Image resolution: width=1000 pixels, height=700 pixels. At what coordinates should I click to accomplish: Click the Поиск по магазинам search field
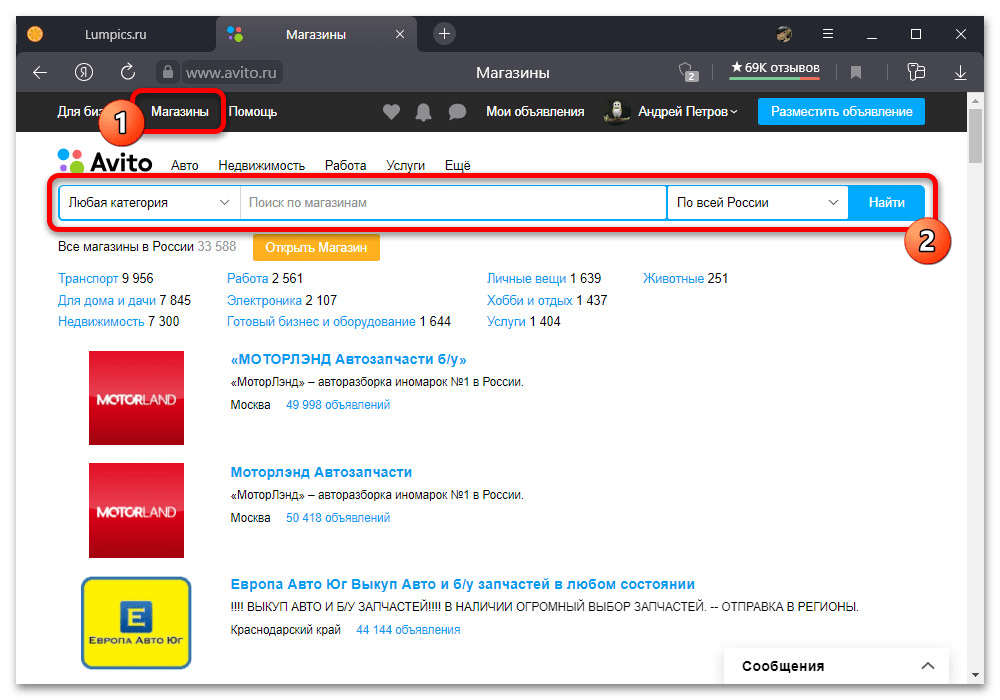click(453, 203)
